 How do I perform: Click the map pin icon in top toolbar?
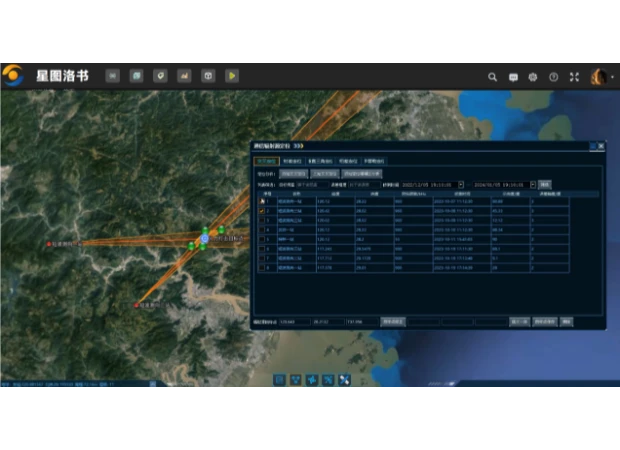[160, 75]
